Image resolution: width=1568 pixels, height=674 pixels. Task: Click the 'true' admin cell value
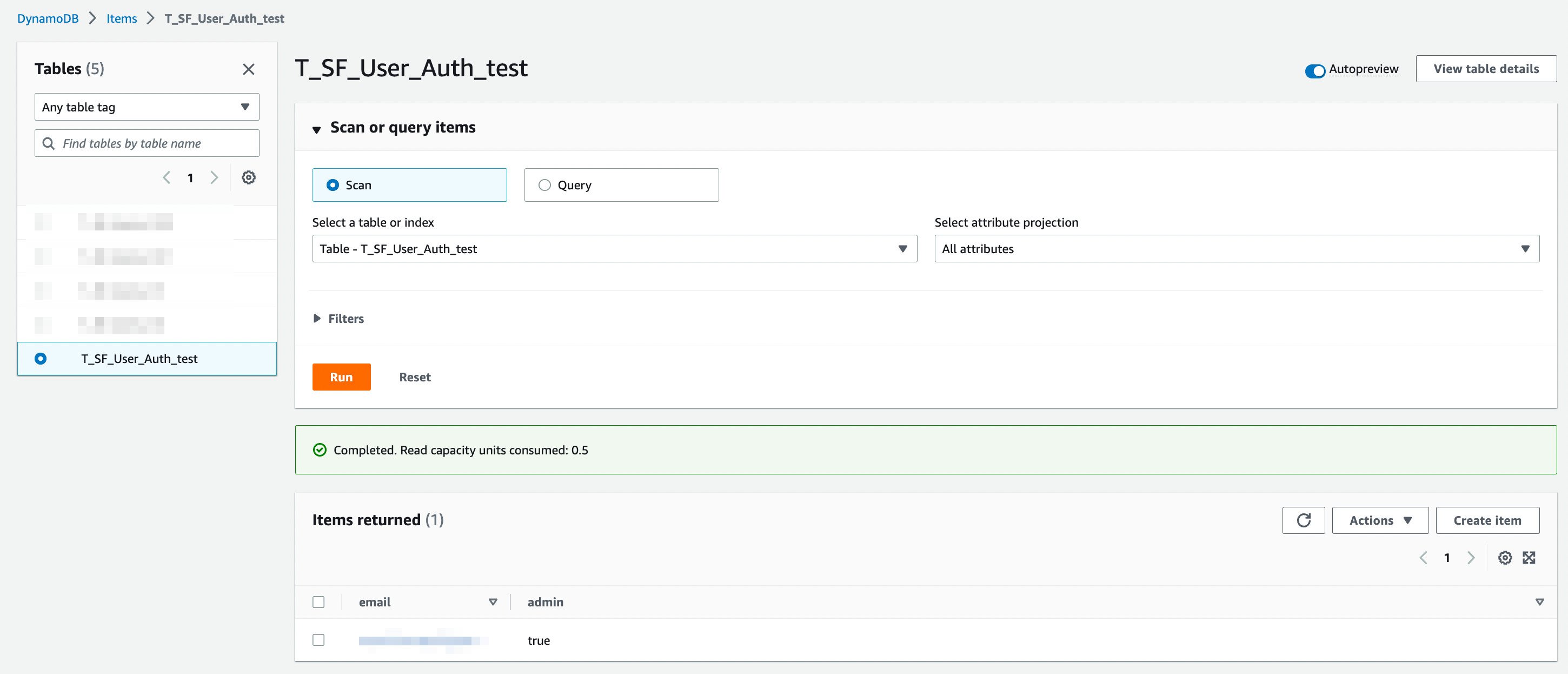click(x=538, y=640)
